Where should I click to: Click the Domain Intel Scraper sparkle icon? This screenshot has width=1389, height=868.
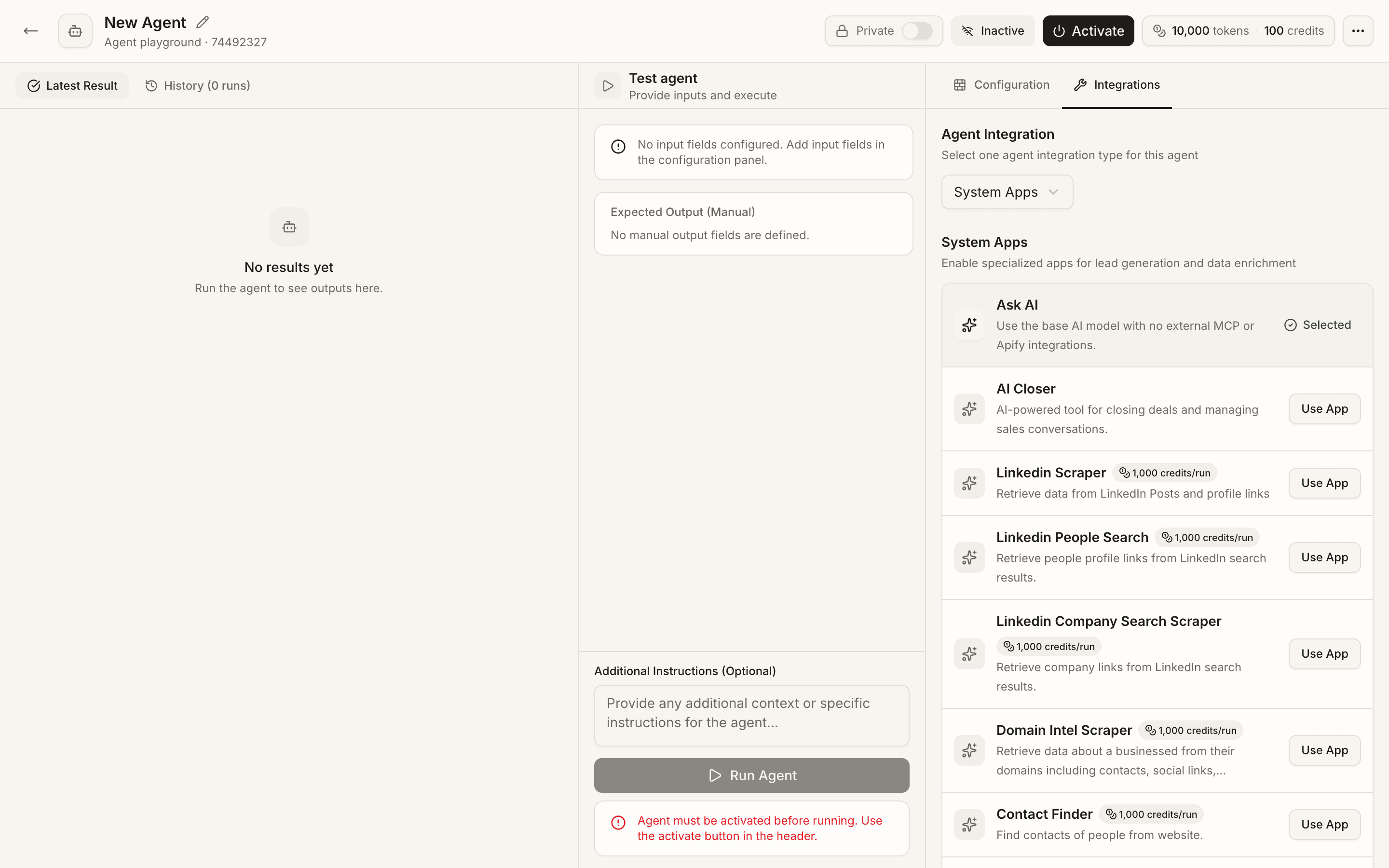pyautogui.click(x=969, y=750)
